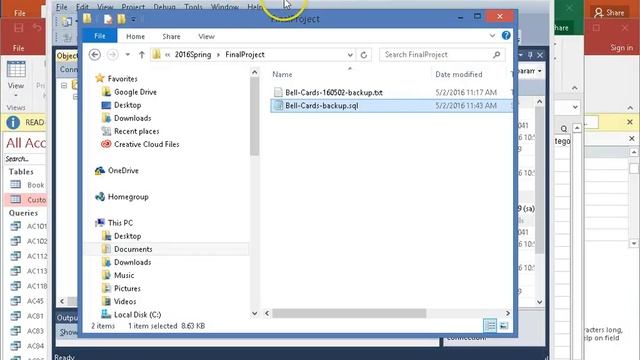Screen dimensions: 640x360
Task: Open the Window menu in background window
Action: (224, 7)
